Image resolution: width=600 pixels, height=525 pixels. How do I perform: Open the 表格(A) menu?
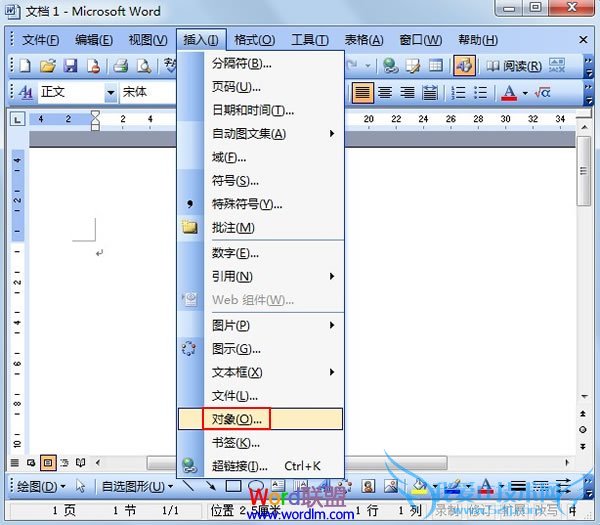coord(364,40)
